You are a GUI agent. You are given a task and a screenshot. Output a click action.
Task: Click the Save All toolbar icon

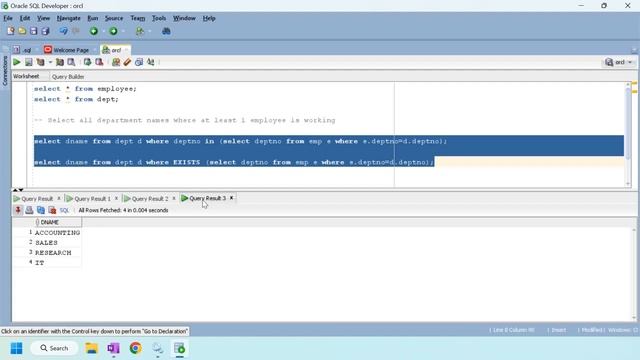tap(45, 31)
